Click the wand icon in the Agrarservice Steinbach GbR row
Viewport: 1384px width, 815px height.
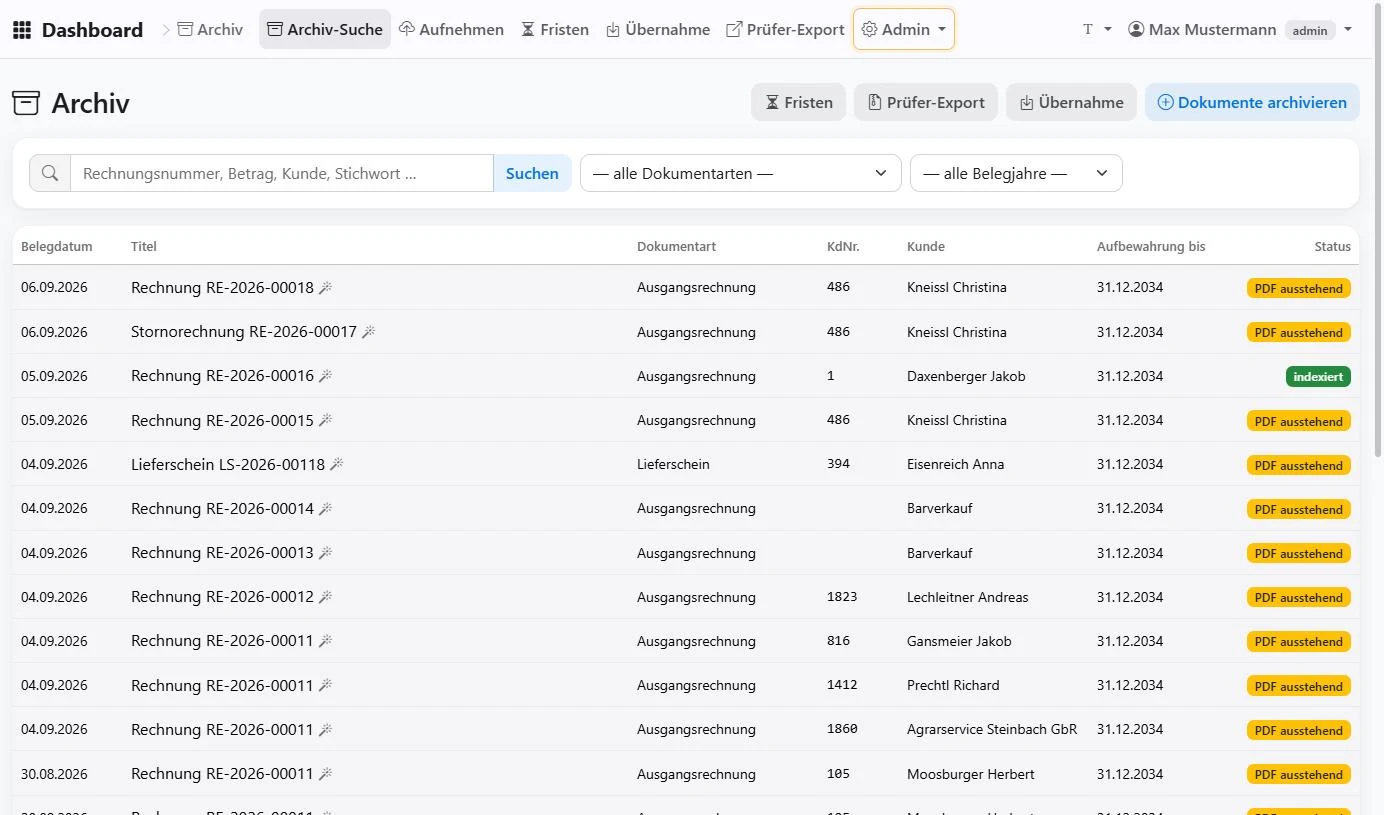click(x=325, y=730)
